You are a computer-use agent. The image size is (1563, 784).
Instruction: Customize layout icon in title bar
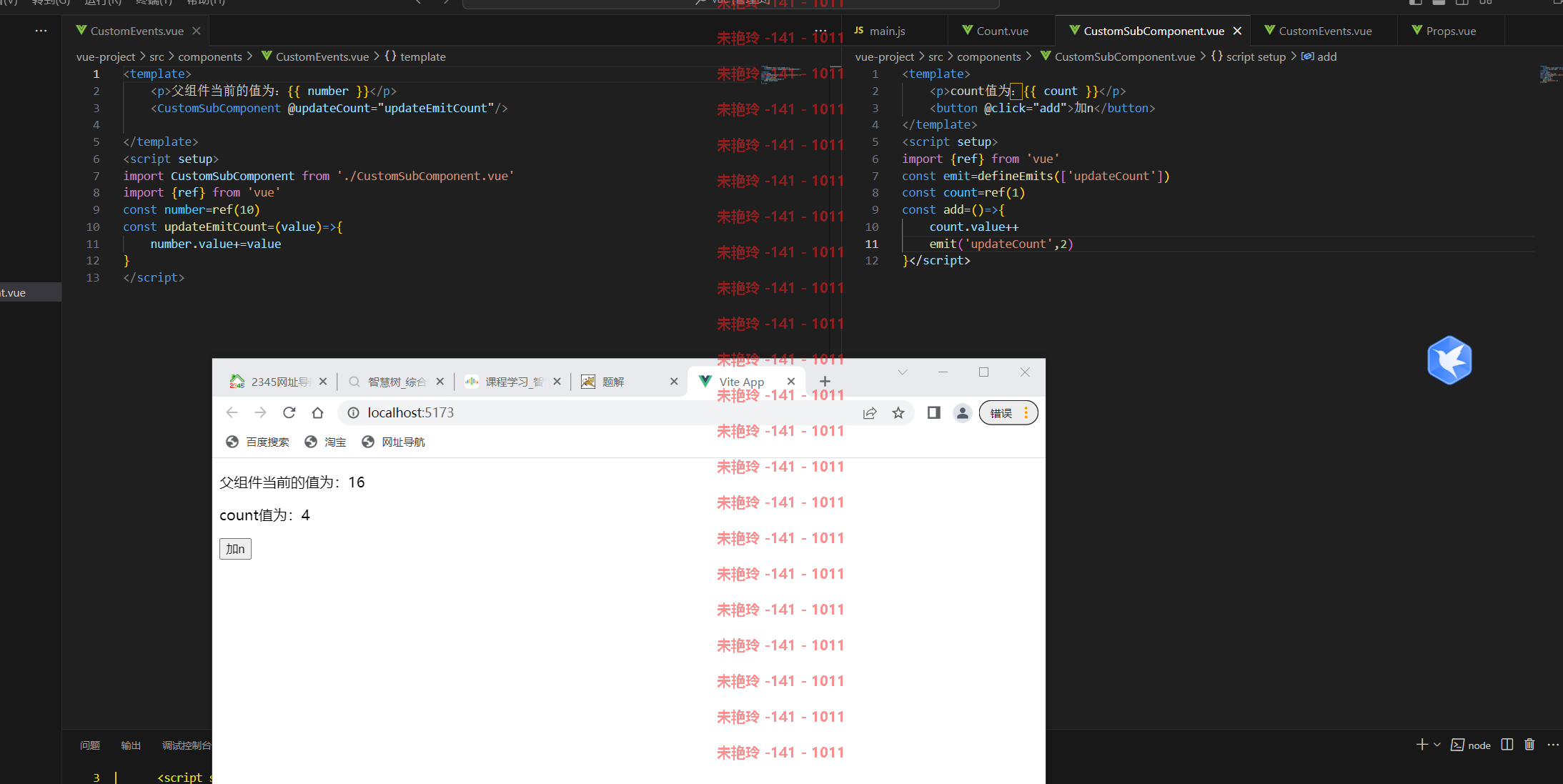1486,3
